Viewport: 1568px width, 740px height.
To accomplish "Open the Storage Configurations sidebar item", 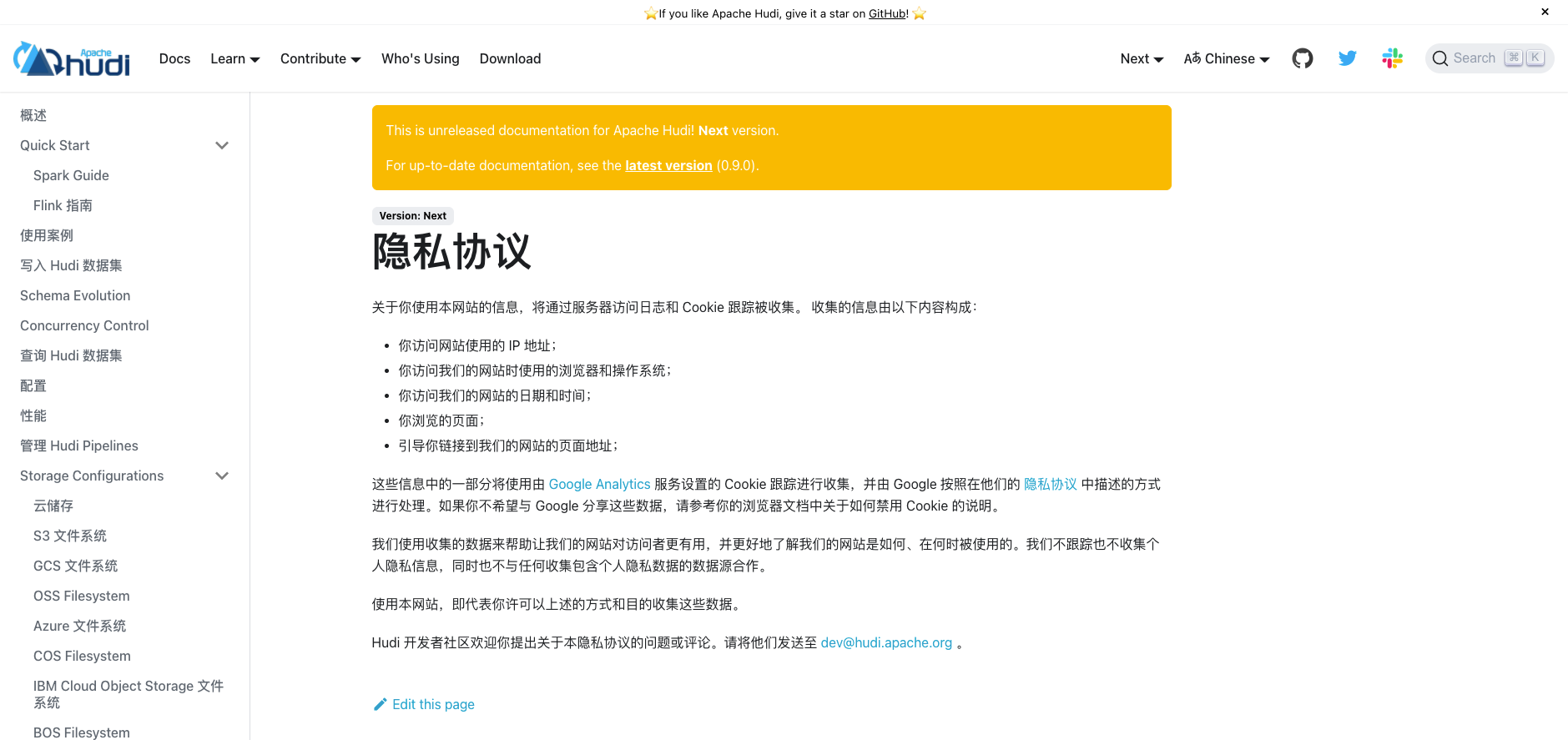I will pos(92,476).
